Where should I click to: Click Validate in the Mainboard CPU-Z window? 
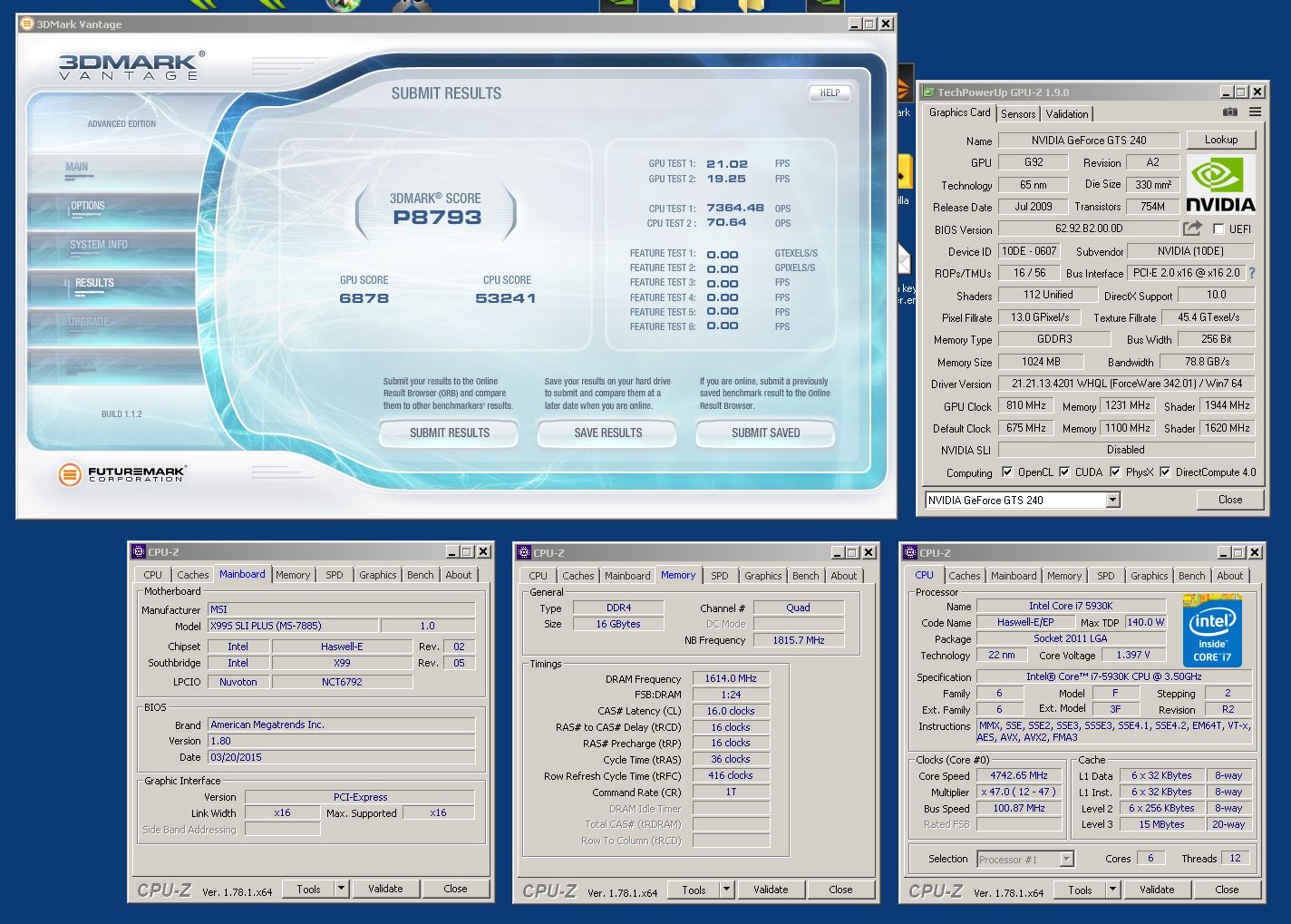(x=385, y=889)
